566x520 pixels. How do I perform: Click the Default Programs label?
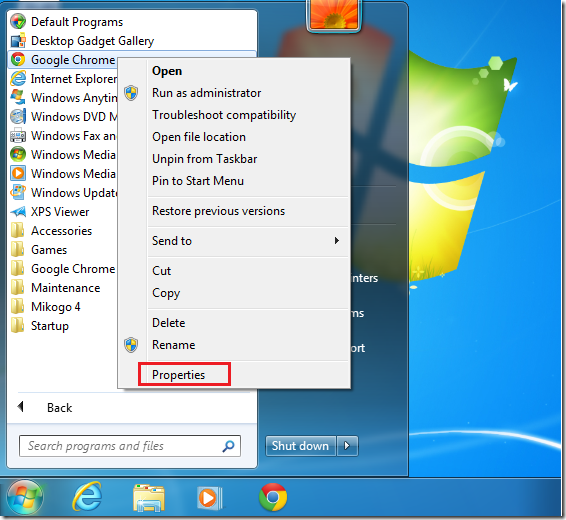(x=77, y=22)
